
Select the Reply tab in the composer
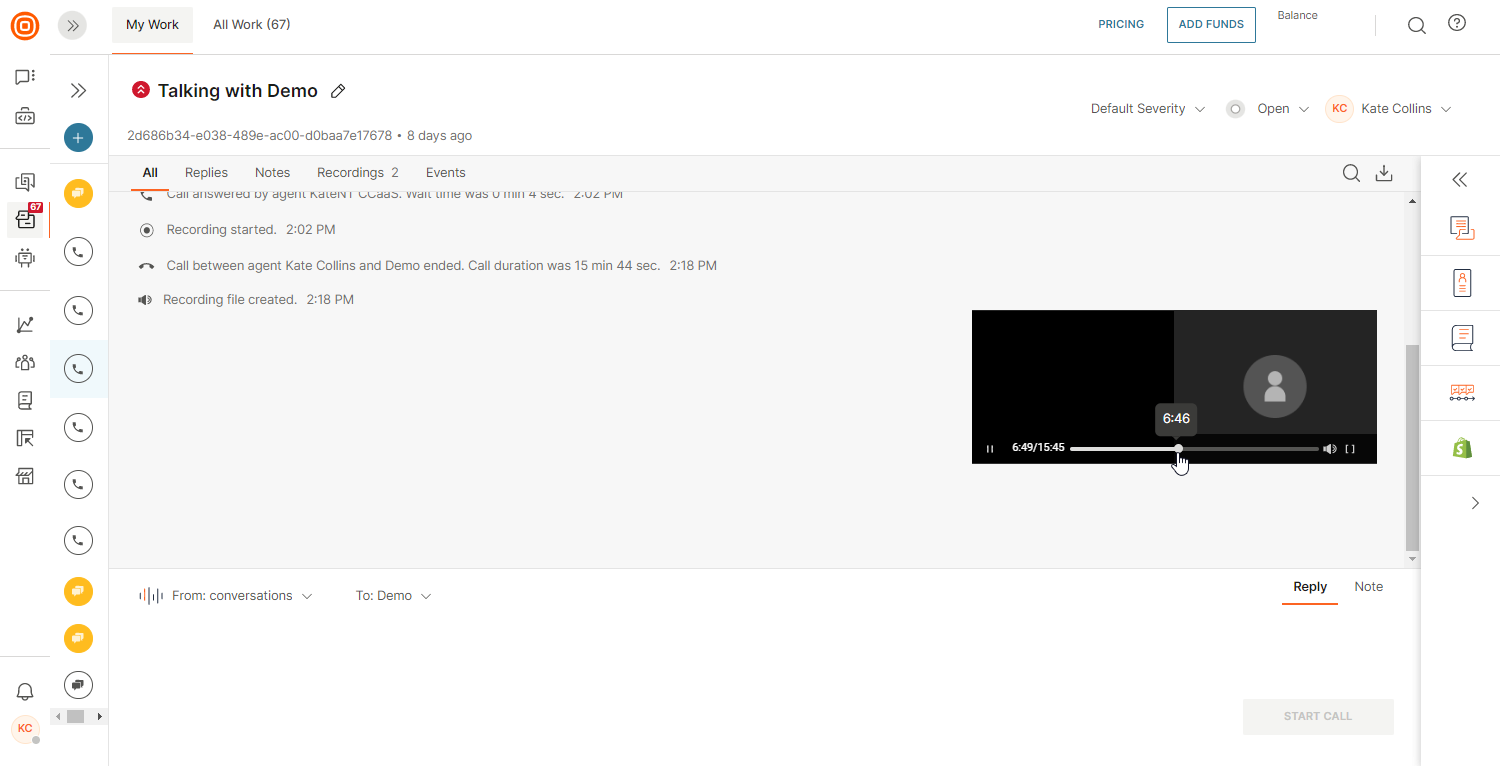[x=1310, y=587]
